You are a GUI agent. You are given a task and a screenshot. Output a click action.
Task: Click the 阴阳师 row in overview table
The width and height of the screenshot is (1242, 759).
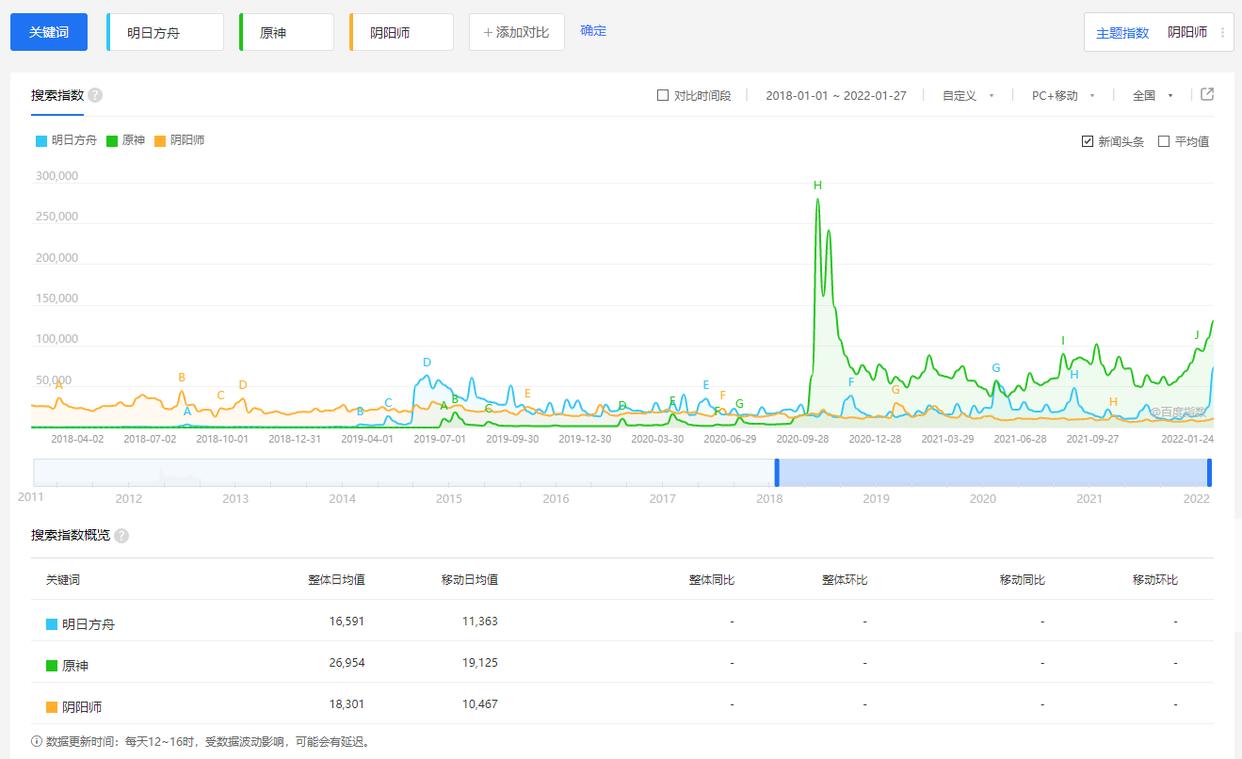tap(622, 705)
